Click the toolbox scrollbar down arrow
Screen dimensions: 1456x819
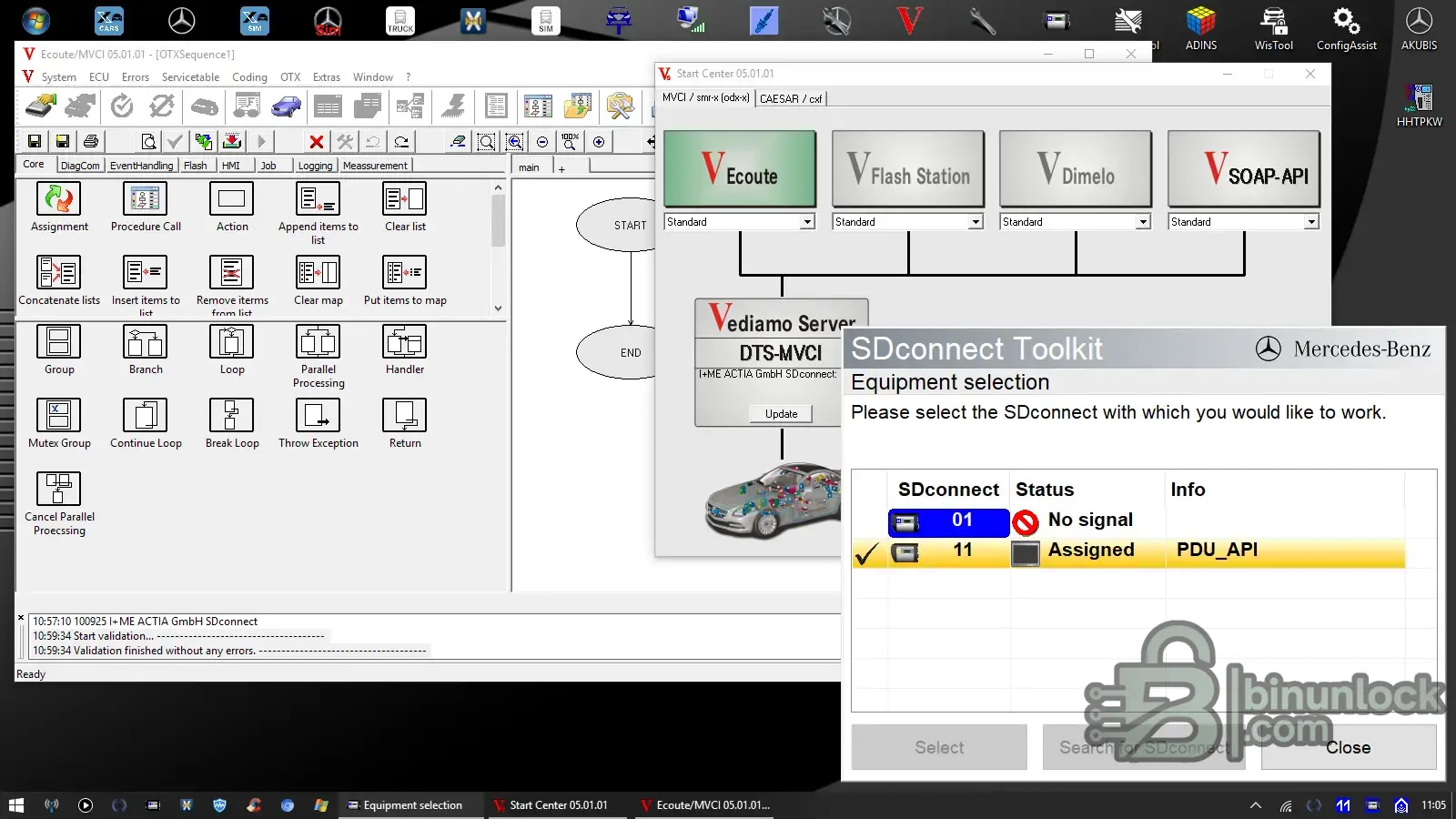(x=498, y=308)
